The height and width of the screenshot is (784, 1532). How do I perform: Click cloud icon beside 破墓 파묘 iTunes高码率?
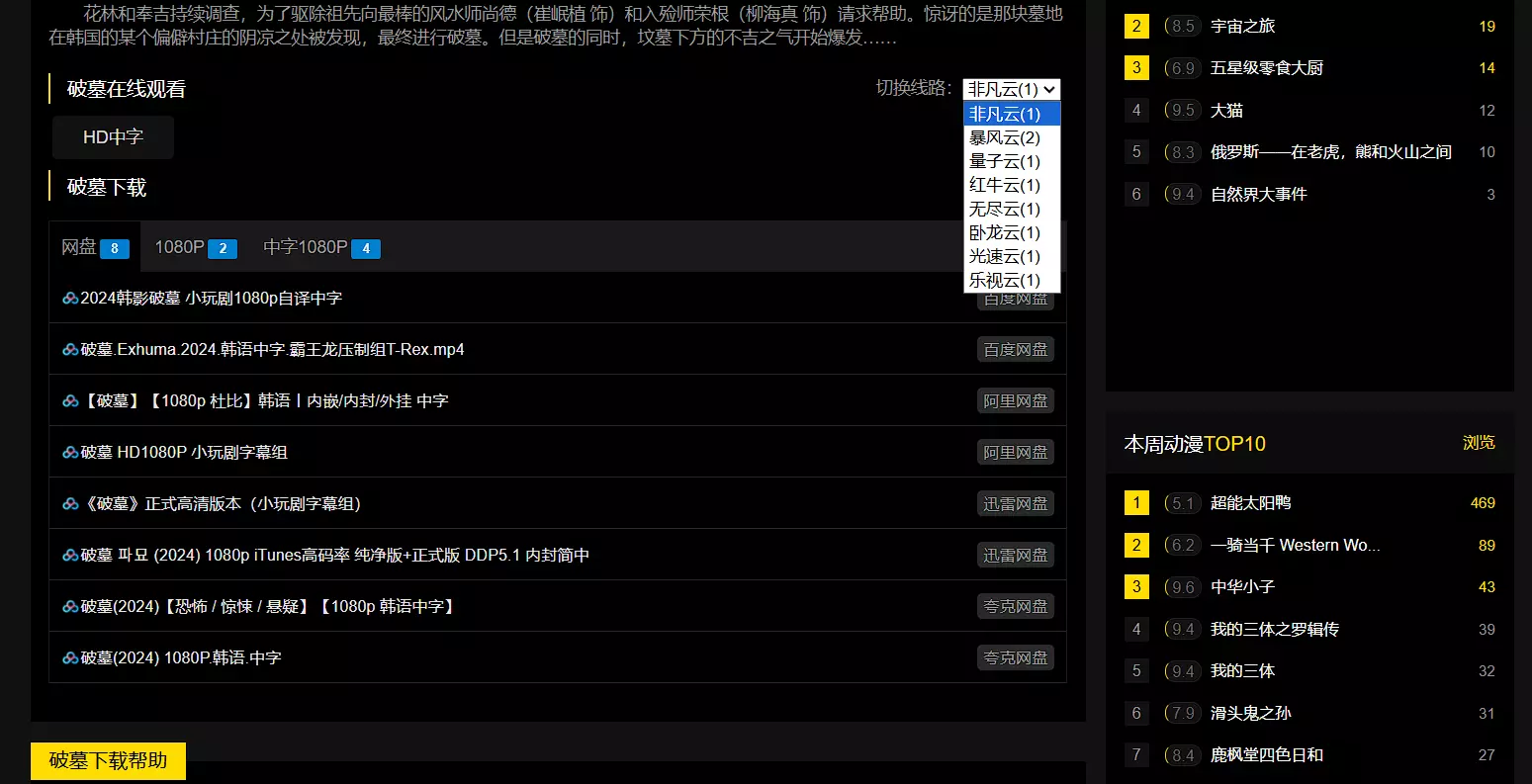coord(70,555)
